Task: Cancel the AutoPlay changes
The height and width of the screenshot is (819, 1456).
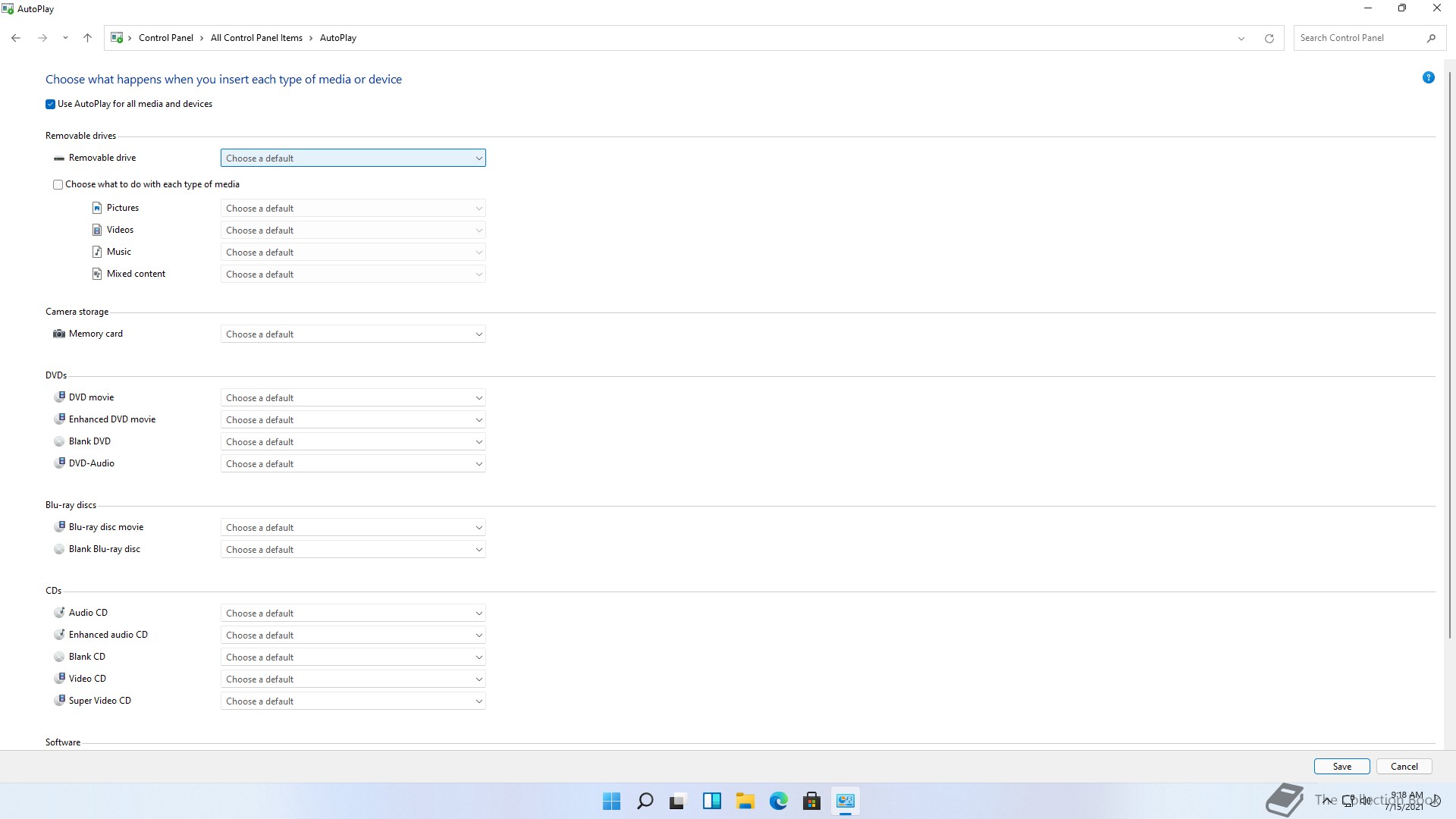Action: pyautogui.click(x=1404, y=766)
